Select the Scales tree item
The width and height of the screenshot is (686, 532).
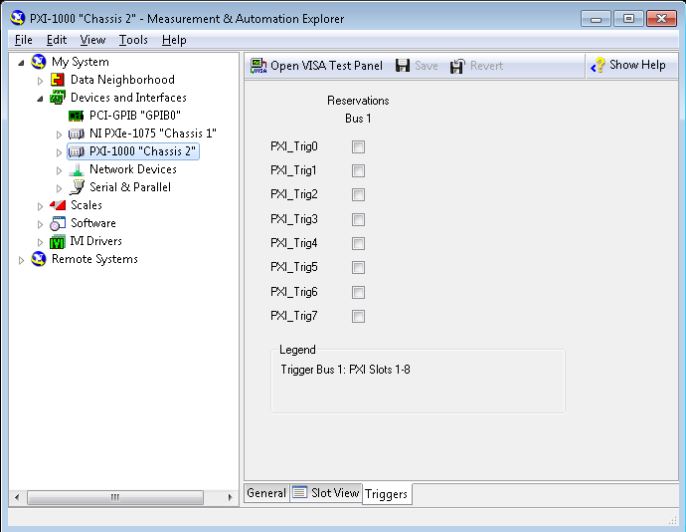[x=86, y=205]
